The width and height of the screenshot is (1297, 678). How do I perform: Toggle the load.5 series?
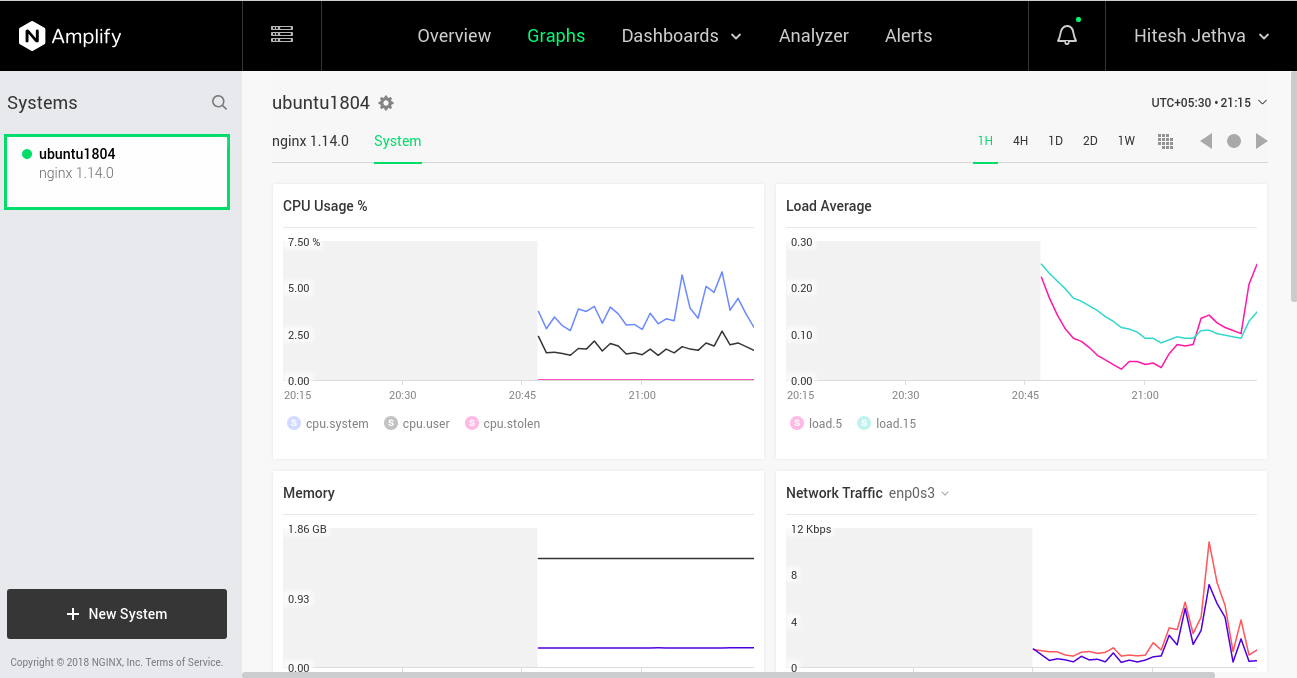point(815,423)
